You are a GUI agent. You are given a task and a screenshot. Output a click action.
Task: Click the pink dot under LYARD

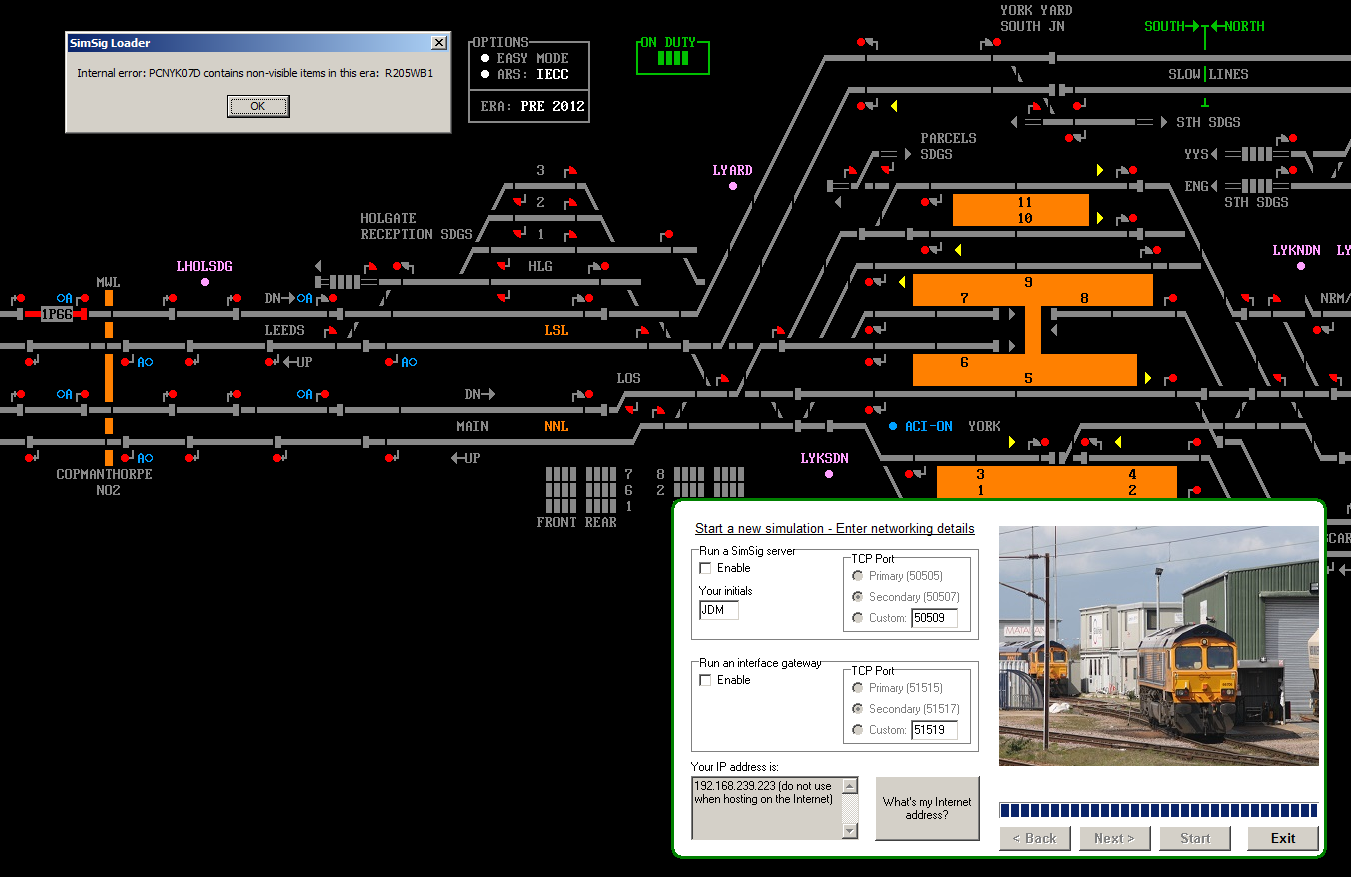733,186
